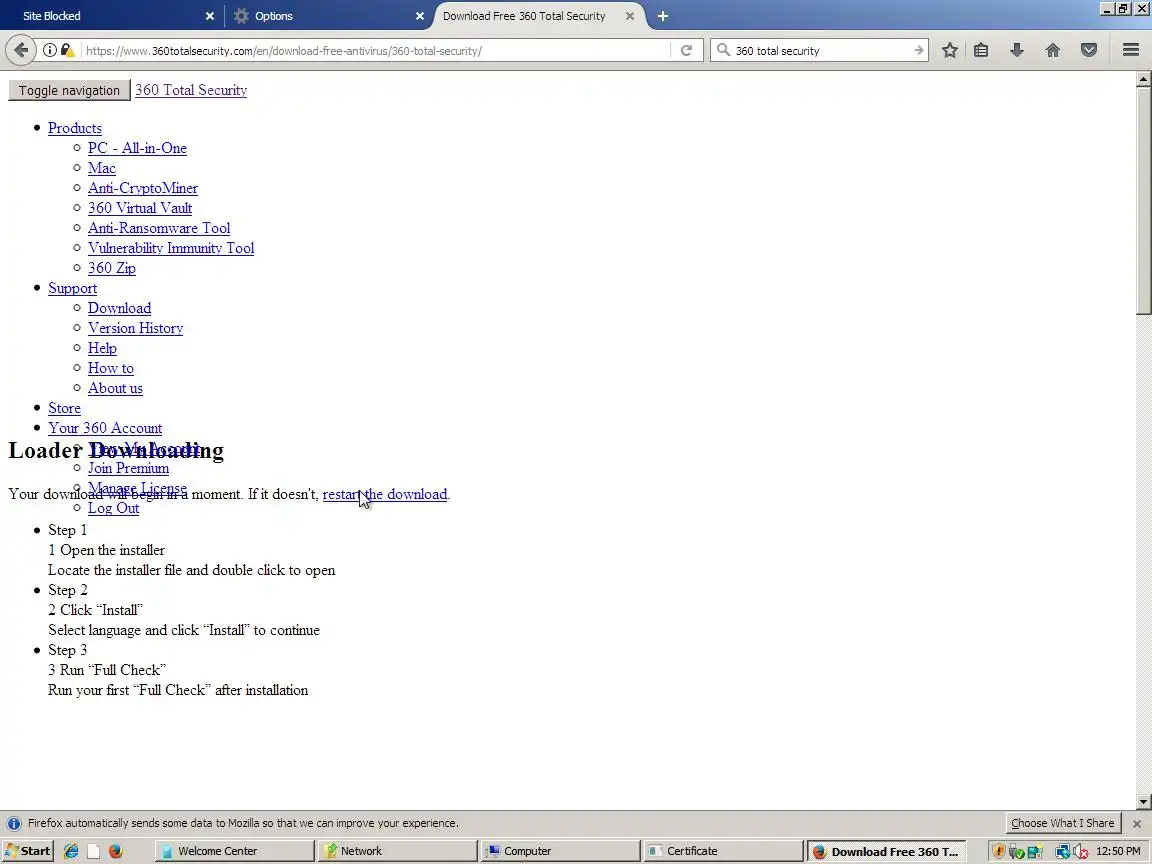This screenshot has height=864, width=1152.
Task: Reload the current page
Action: [x=686, y=51]
